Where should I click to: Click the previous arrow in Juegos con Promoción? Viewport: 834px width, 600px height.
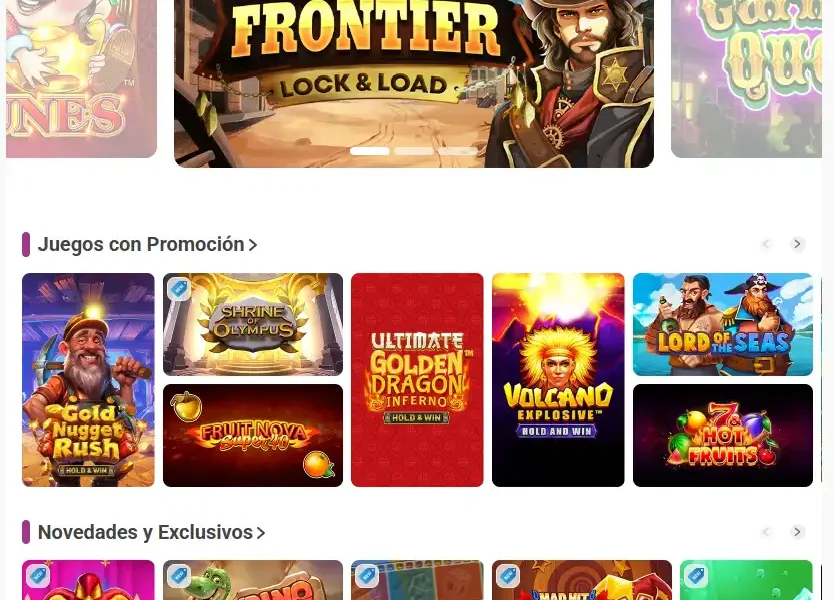point(766,244)
